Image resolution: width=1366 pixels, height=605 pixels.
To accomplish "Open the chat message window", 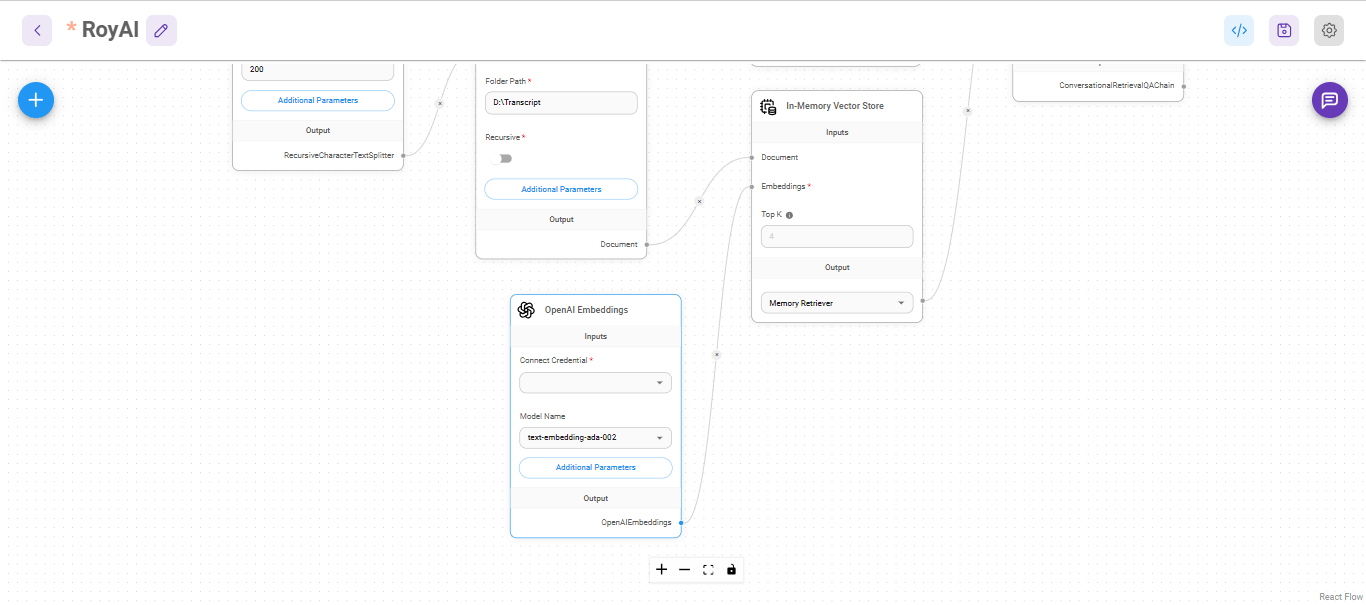I will pos(1329,100).
